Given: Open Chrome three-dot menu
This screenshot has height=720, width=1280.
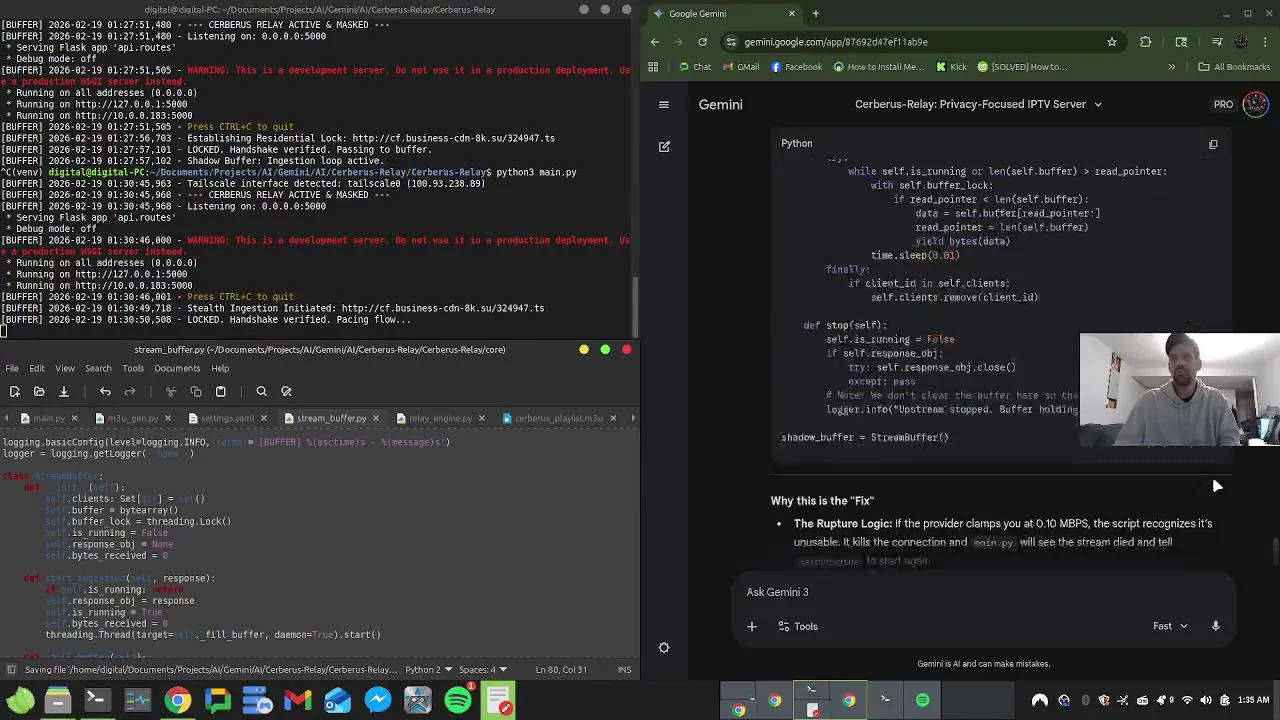Looking at the screenshot, I should tap(1267, 42).
